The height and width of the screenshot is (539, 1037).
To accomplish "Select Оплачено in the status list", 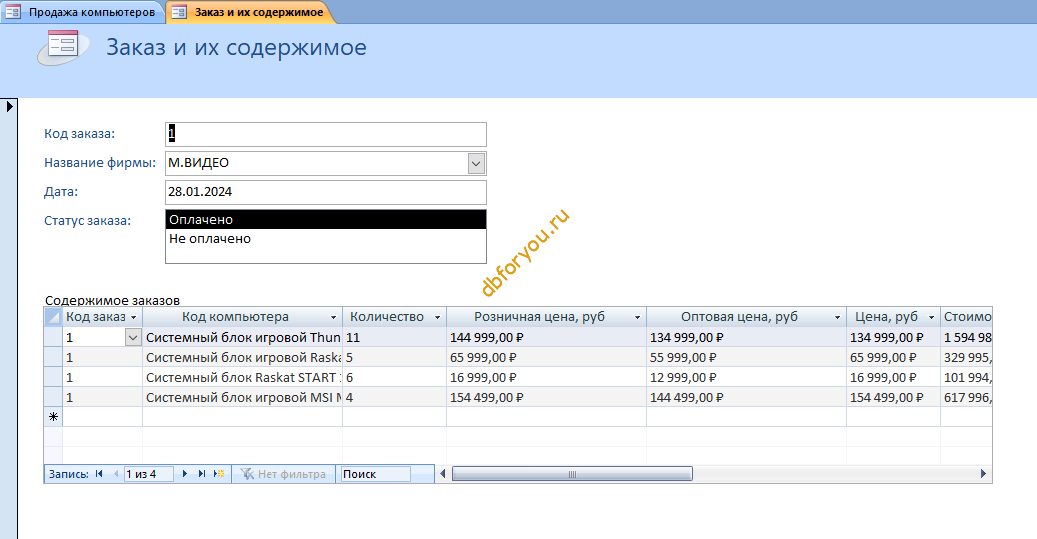I will (x=325, y=220).
